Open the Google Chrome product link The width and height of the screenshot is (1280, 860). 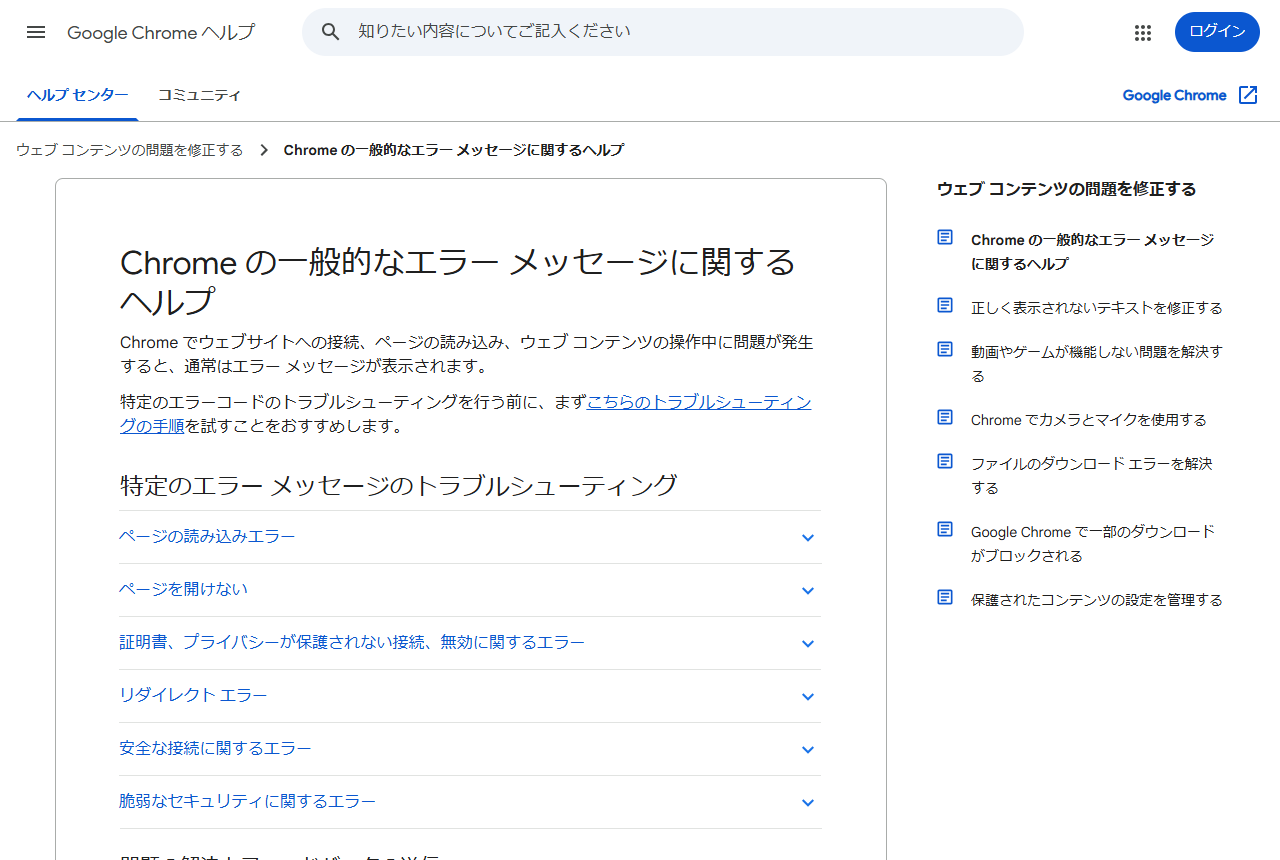pos(1174,95)
